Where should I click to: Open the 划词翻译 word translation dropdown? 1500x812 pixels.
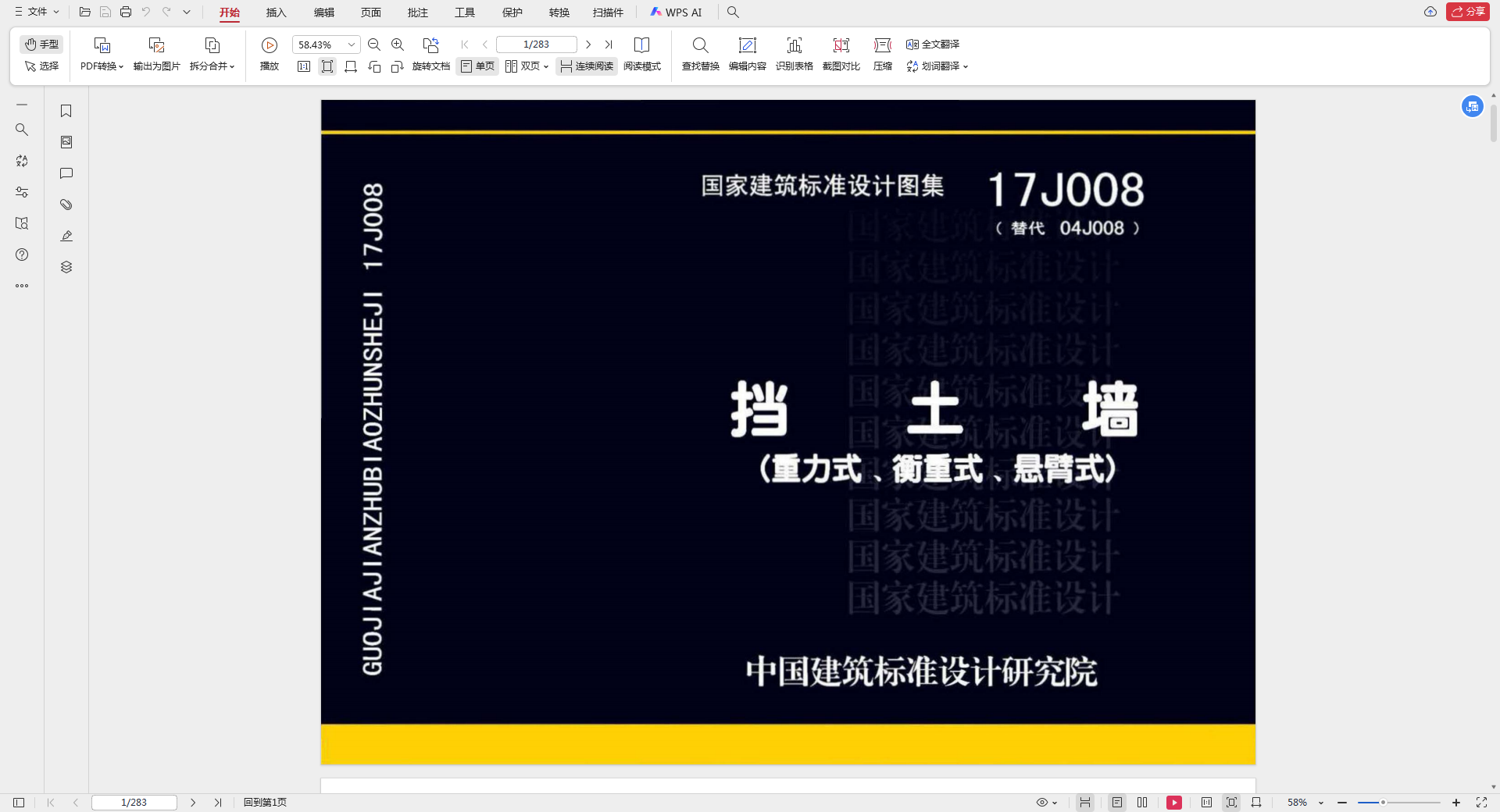(937, 66)
